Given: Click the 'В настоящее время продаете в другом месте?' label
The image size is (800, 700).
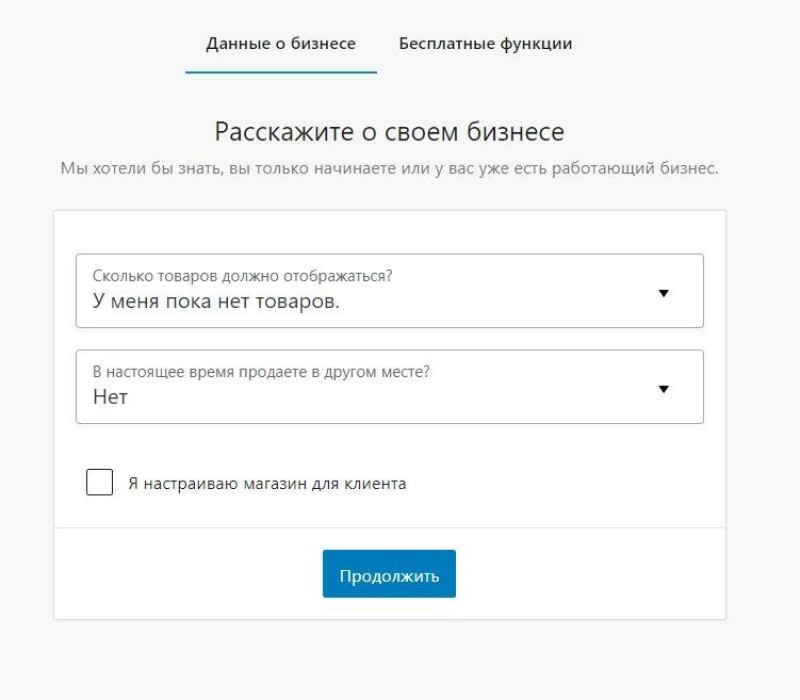Looking at the screenshot, I should tap(261, 372).
